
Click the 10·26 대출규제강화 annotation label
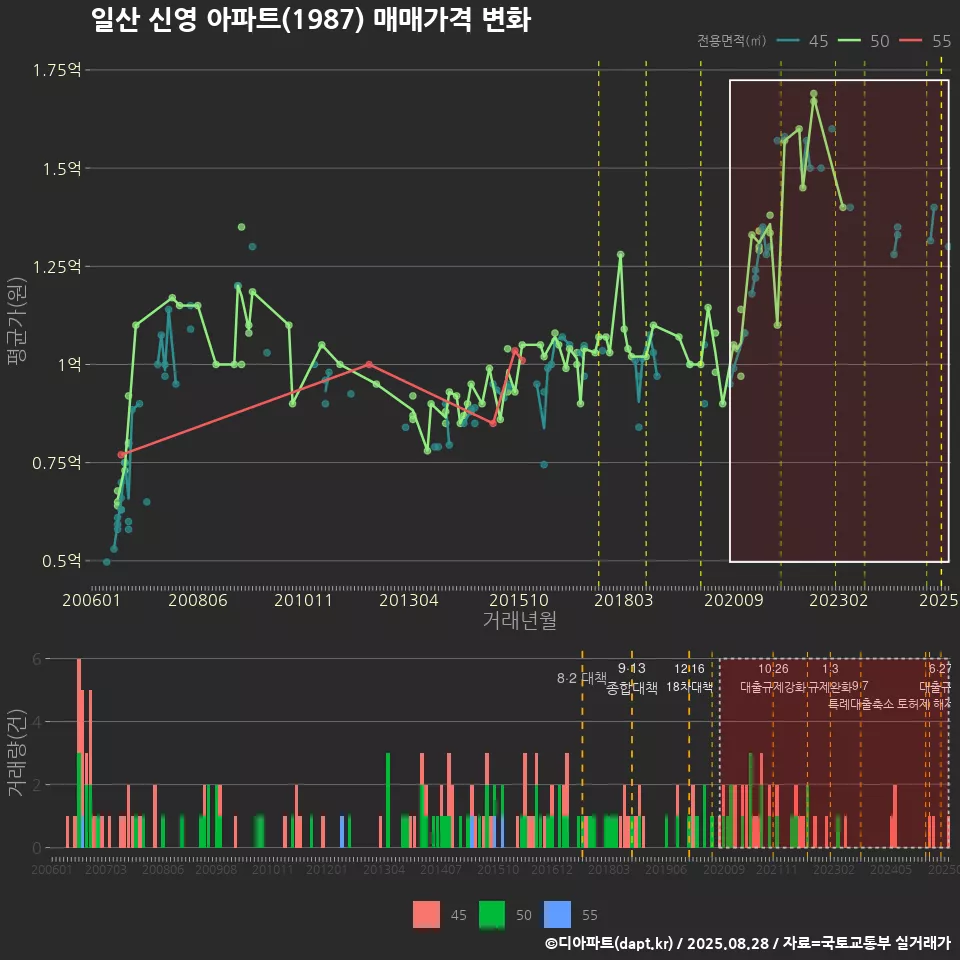773,678
